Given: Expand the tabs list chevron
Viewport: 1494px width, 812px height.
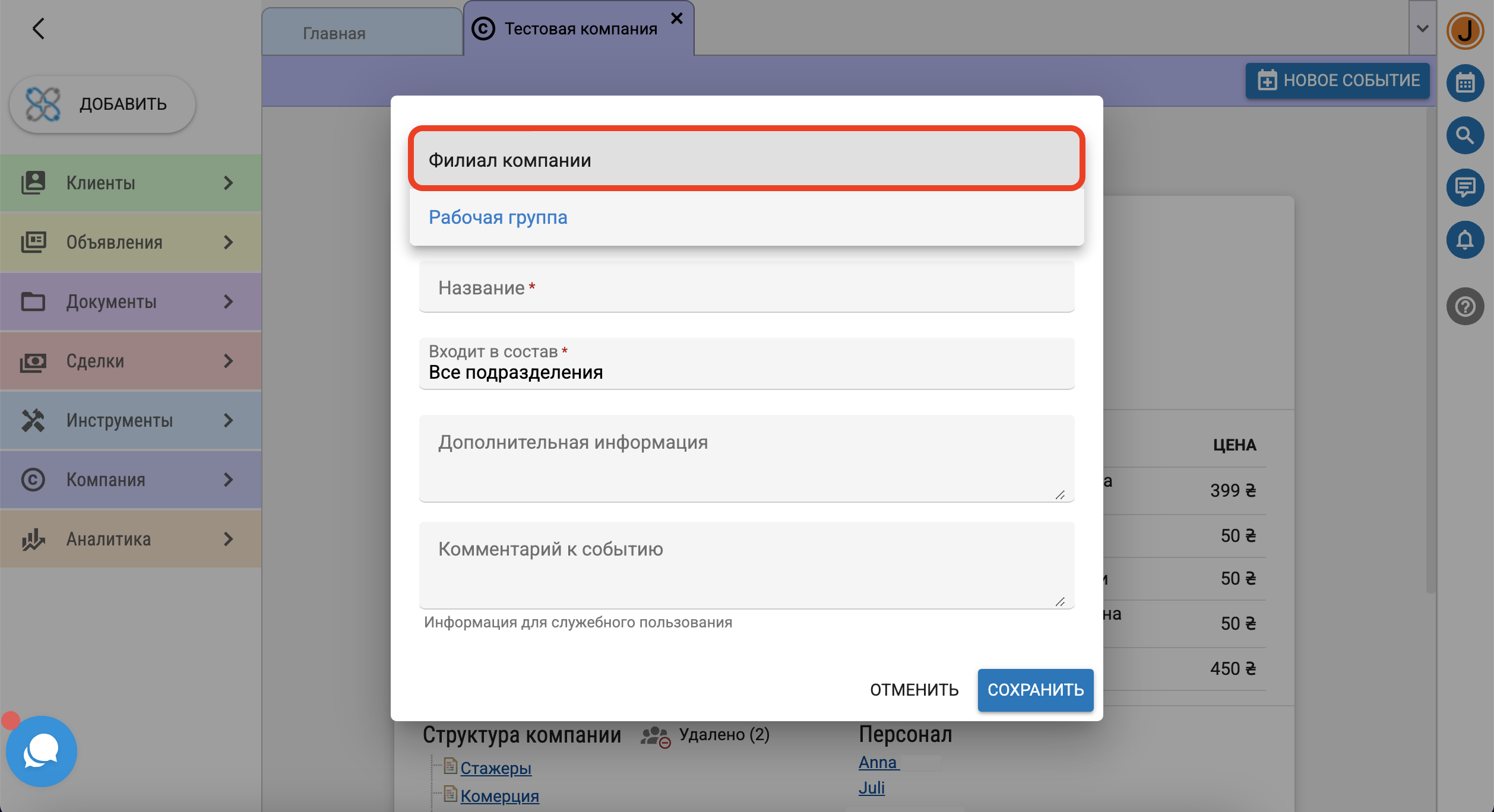Looking at the screenshot, I should coord(1422,28).
